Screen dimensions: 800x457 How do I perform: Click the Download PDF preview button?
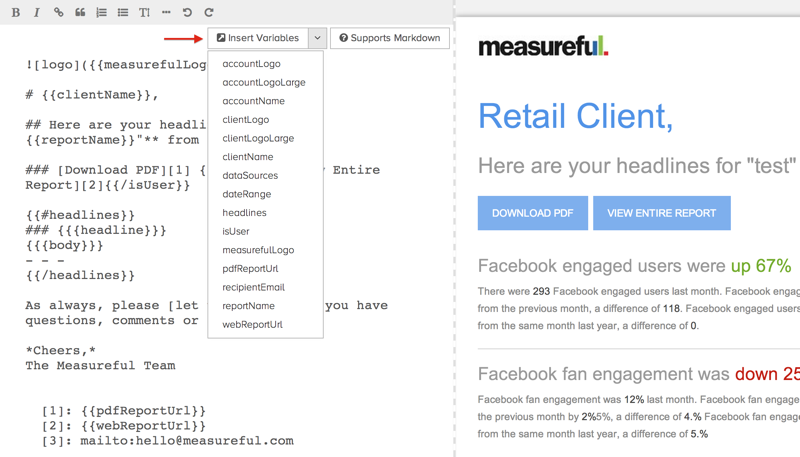click(x=532, y=213)
